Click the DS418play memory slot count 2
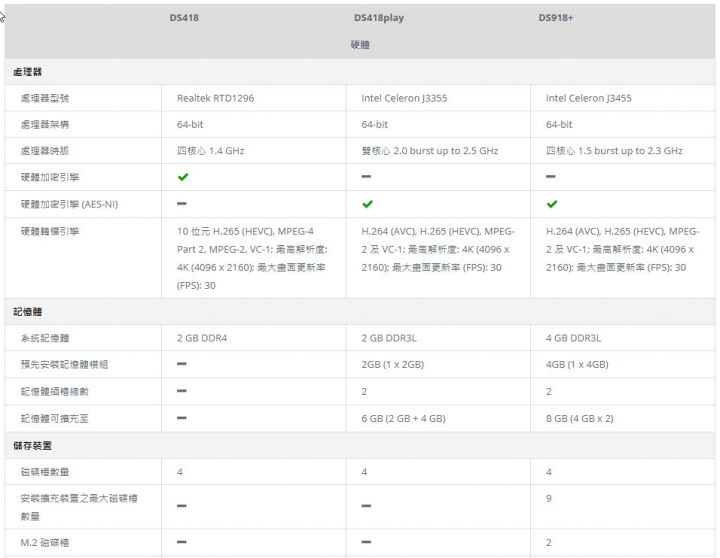This screenshot has width=720, height=558. point(364,391)
